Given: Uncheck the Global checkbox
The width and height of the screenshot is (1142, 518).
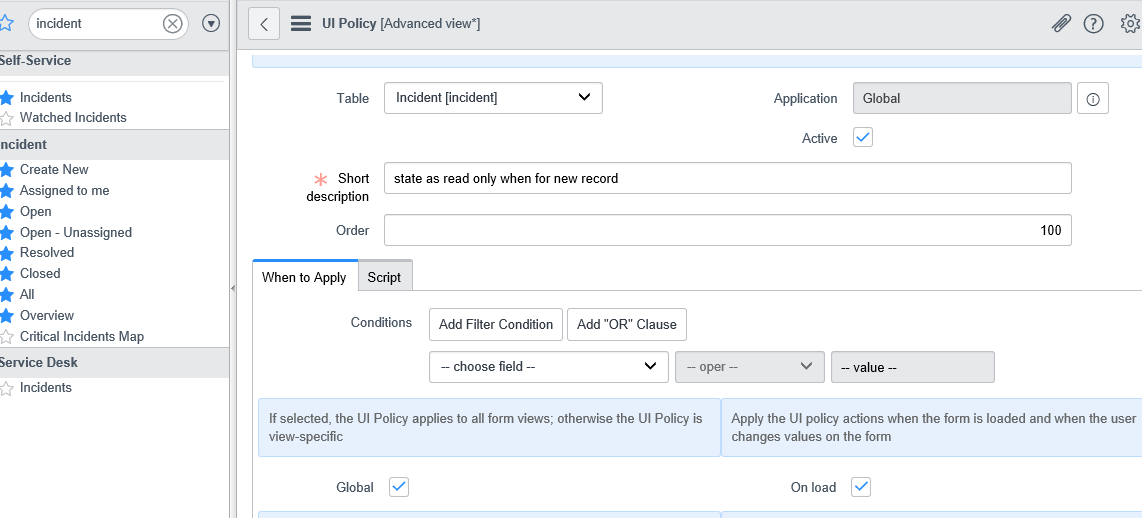Looking at the screenshot, I should pos(399,487).
